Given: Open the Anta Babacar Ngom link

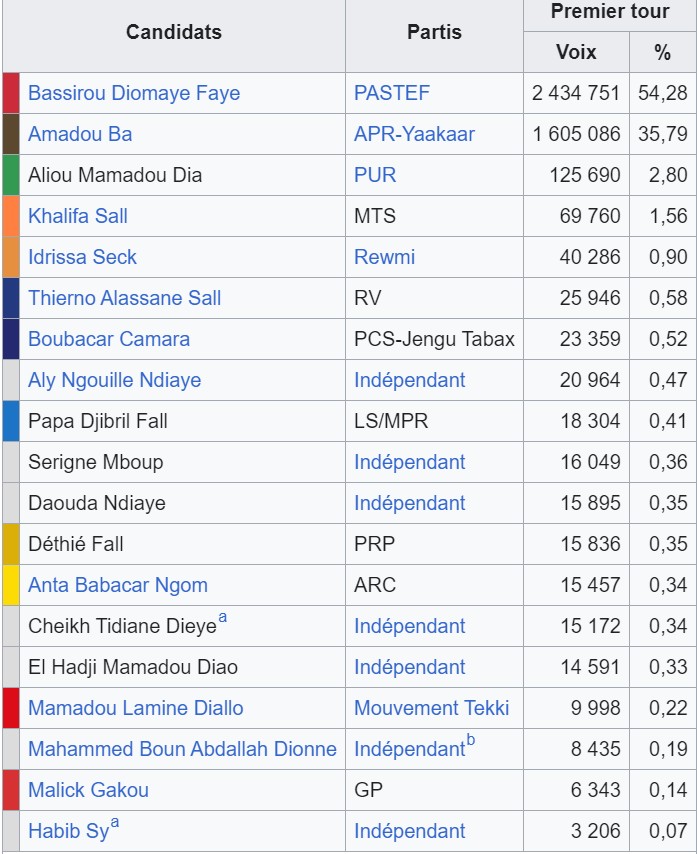Looking at the screenshot, I should click(x=118, y=585).
